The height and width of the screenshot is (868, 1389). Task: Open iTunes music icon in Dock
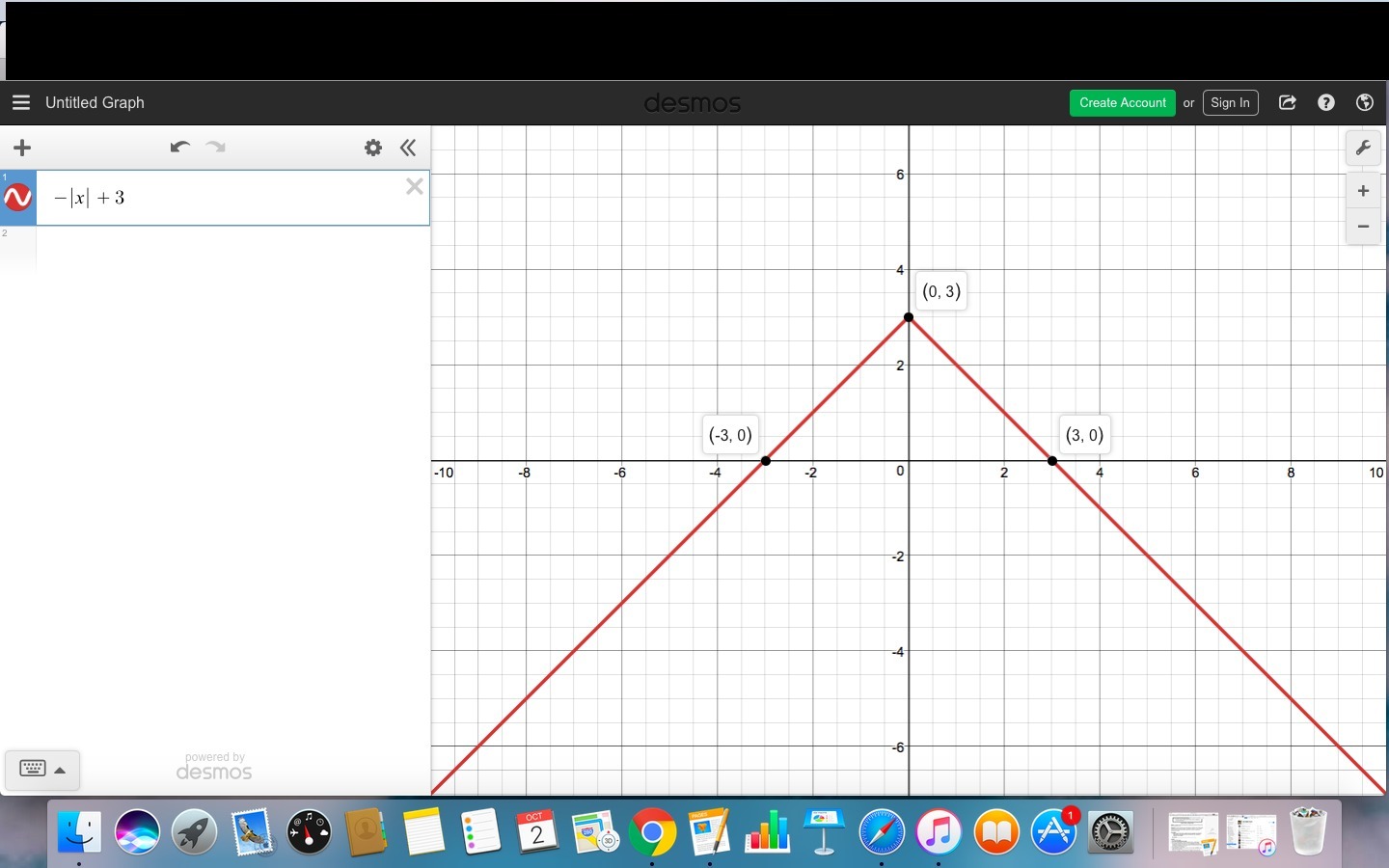[x=939, y=831]
